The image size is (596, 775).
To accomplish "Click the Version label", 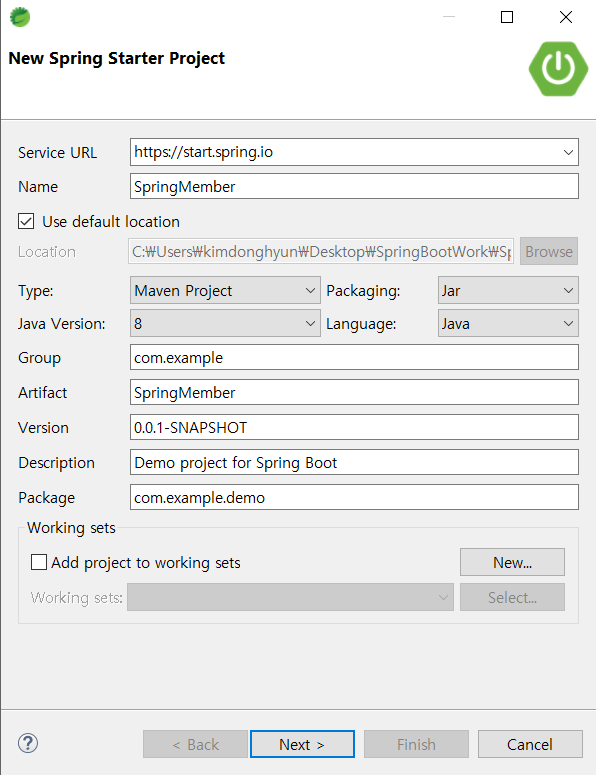I will coord(43,428).
